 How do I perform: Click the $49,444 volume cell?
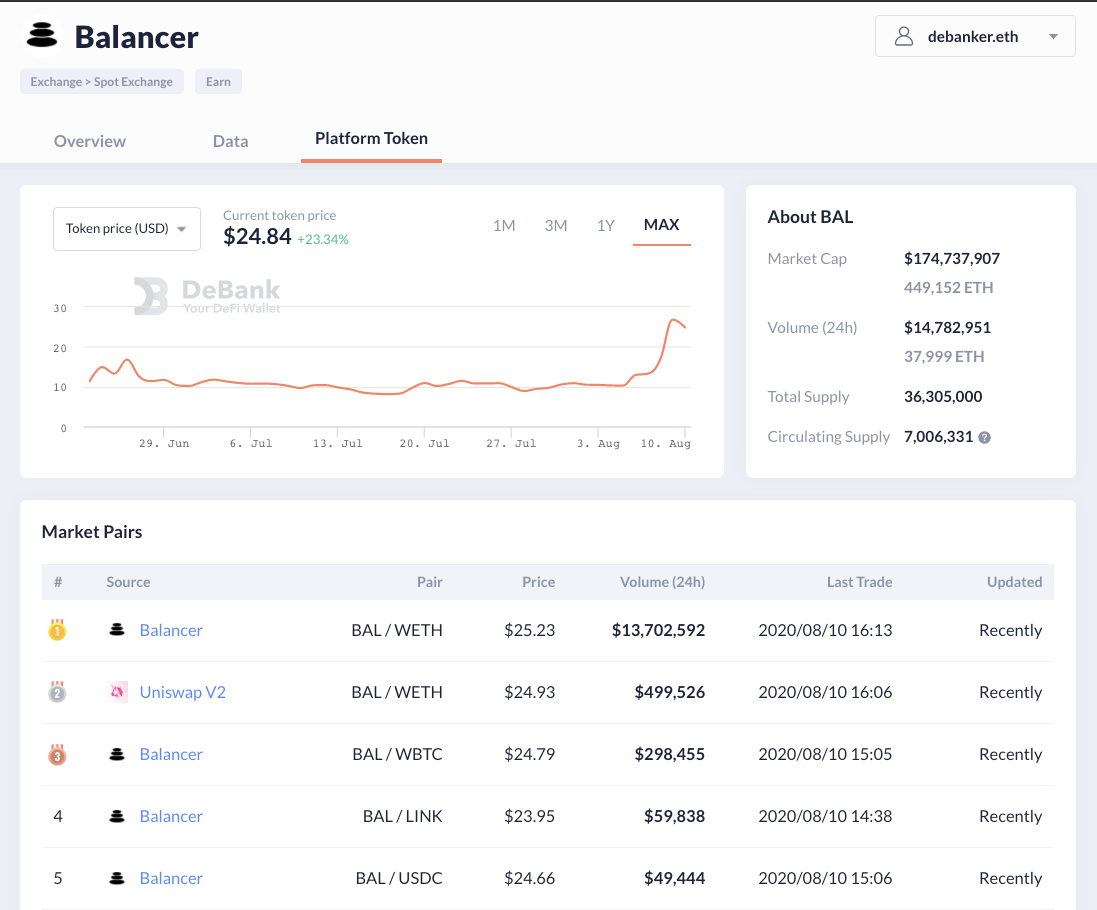[x=674, y=878]
